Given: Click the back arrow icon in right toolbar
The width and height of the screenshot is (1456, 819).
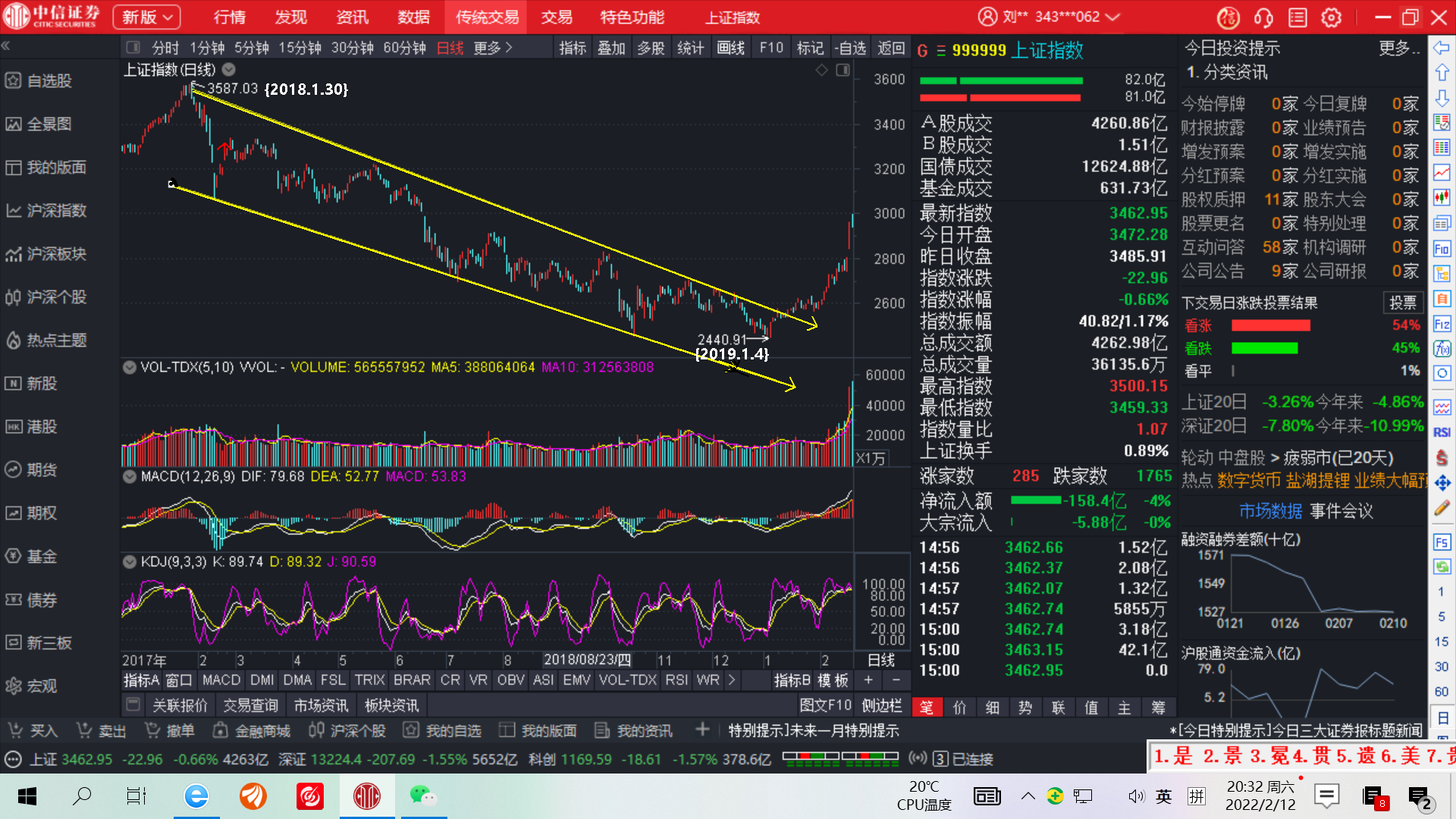Looking at the screenshot, I should [1442, 48].
